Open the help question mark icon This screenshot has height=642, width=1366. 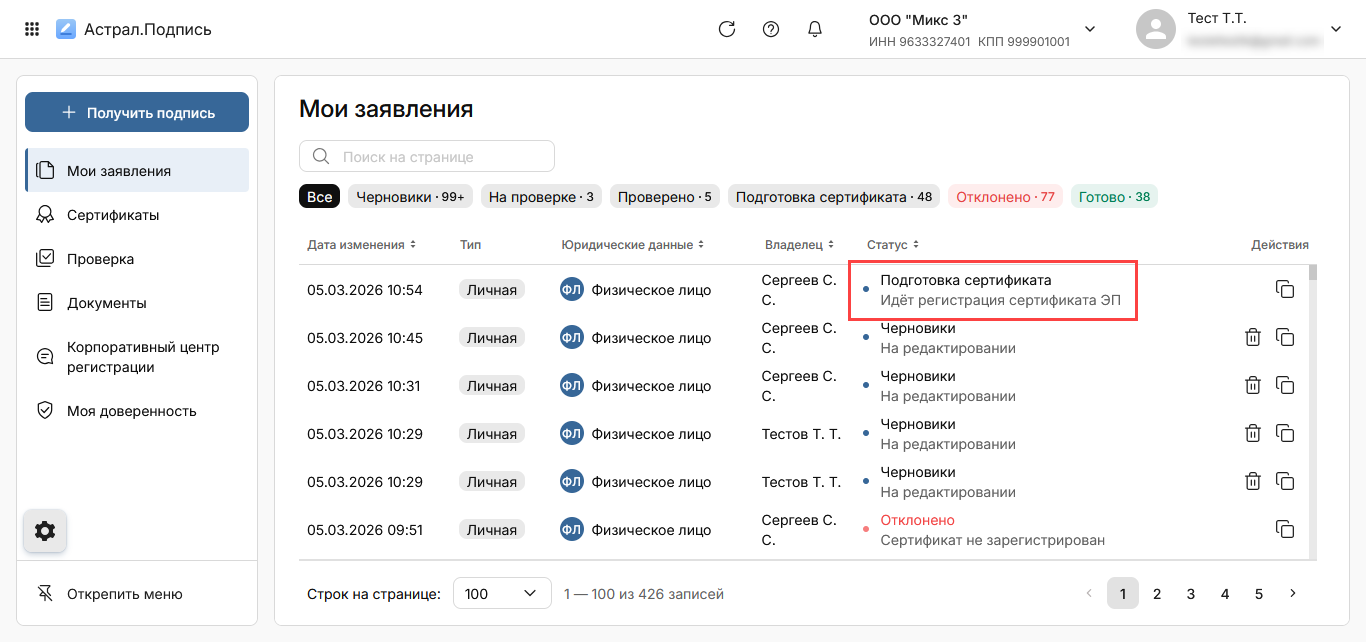(x=771, y=29)
